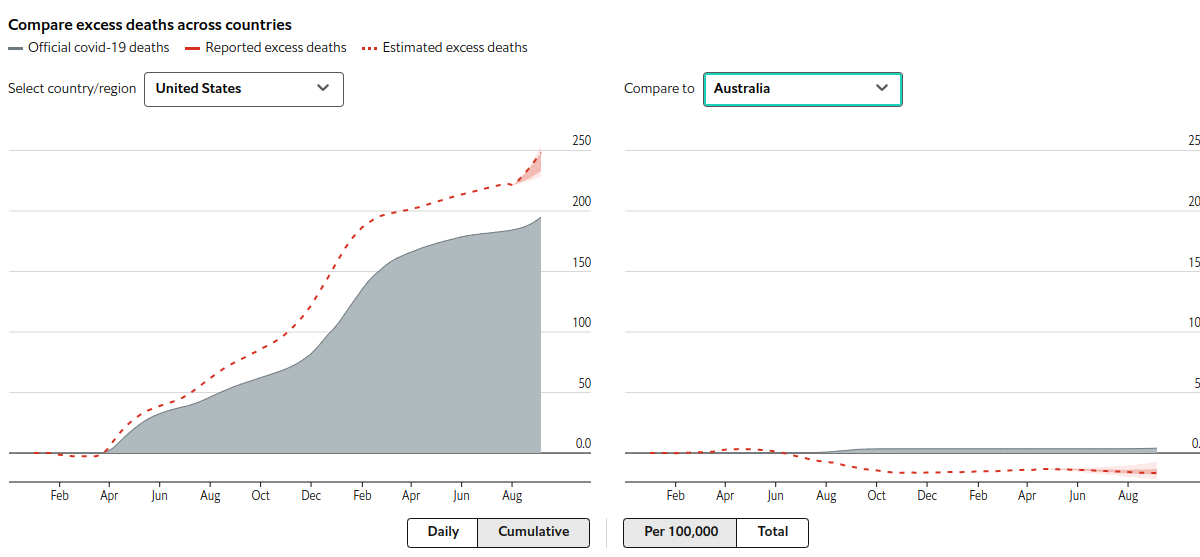Click the chevron arrow beside United States

[x=323, y=88]
